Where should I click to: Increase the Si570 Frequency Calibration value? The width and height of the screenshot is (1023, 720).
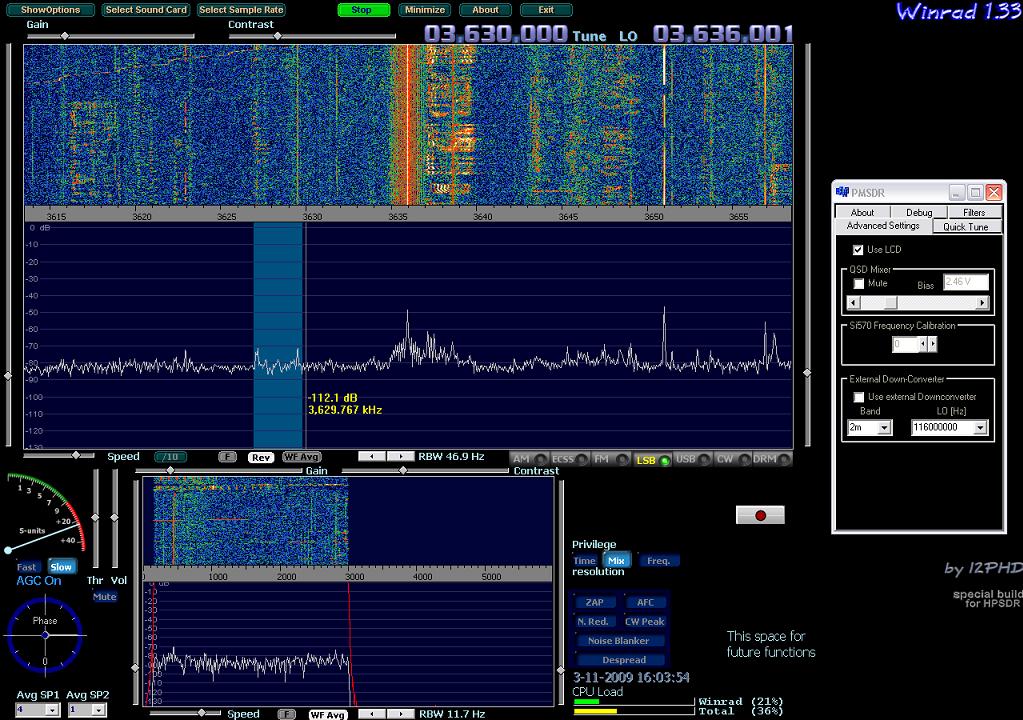point(933,344)
